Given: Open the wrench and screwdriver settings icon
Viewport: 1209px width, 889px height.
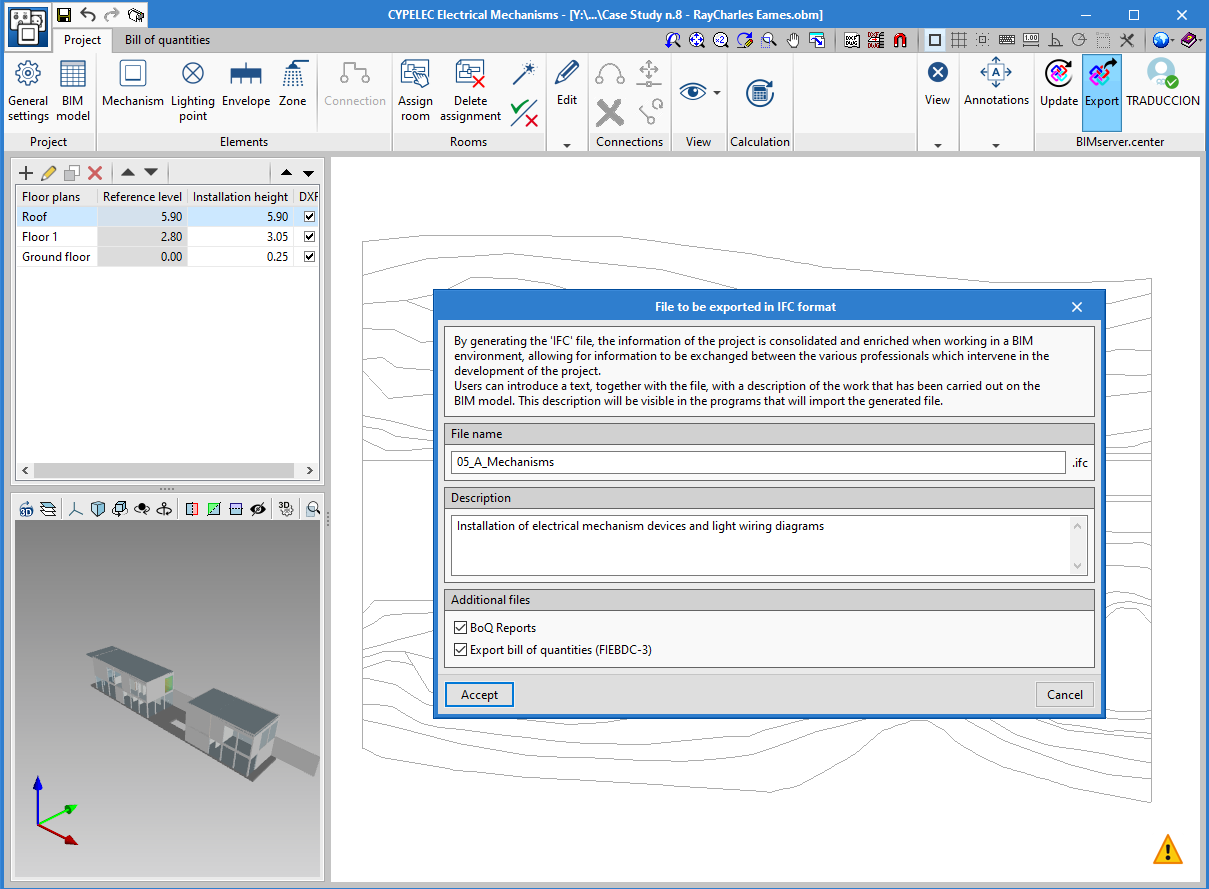Looking at the screenshot, I should pyautogui.click(x=1127, y=40).
